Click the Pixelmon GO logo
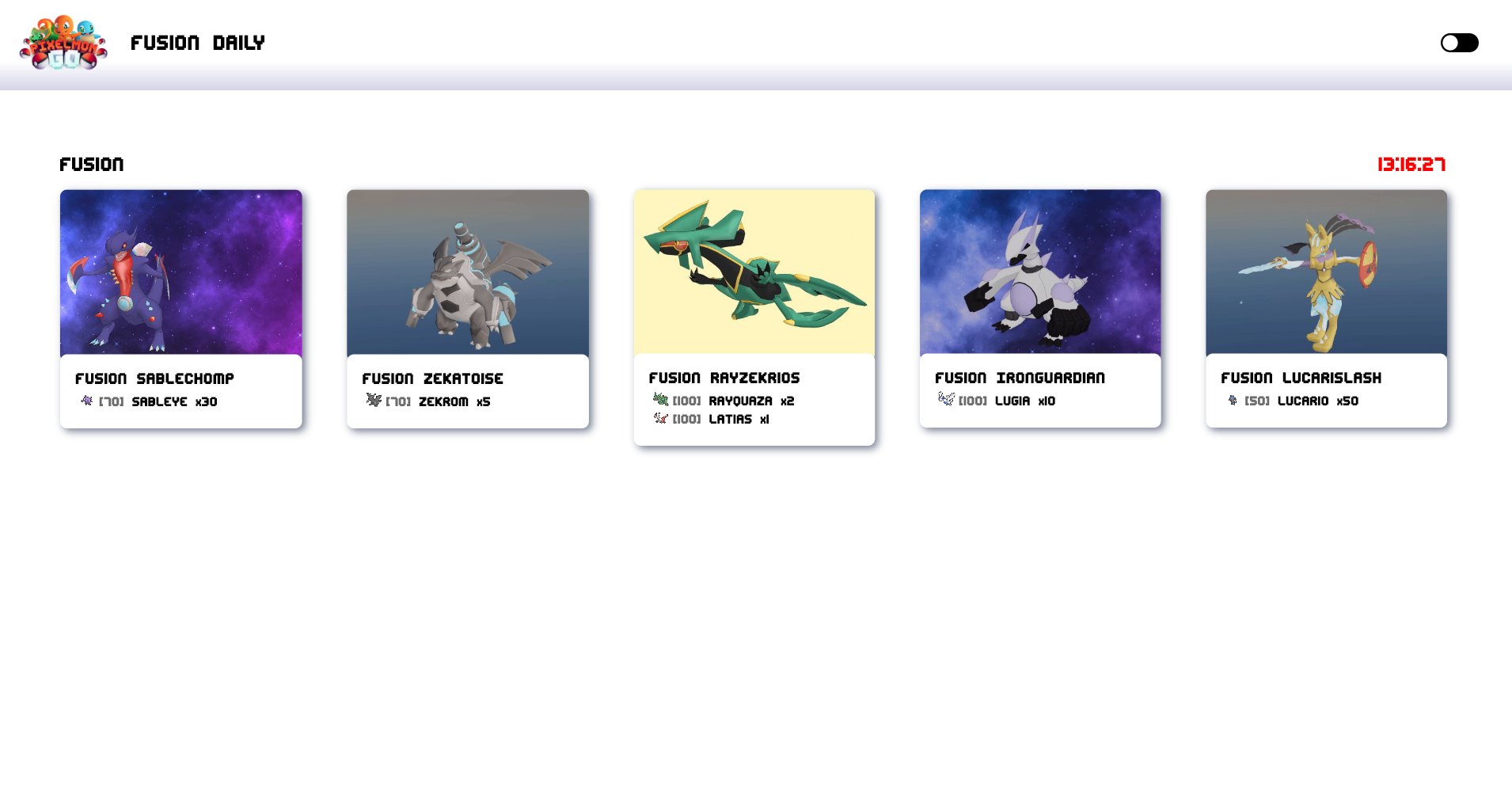The image size is (1512, 787). point(63,43)
